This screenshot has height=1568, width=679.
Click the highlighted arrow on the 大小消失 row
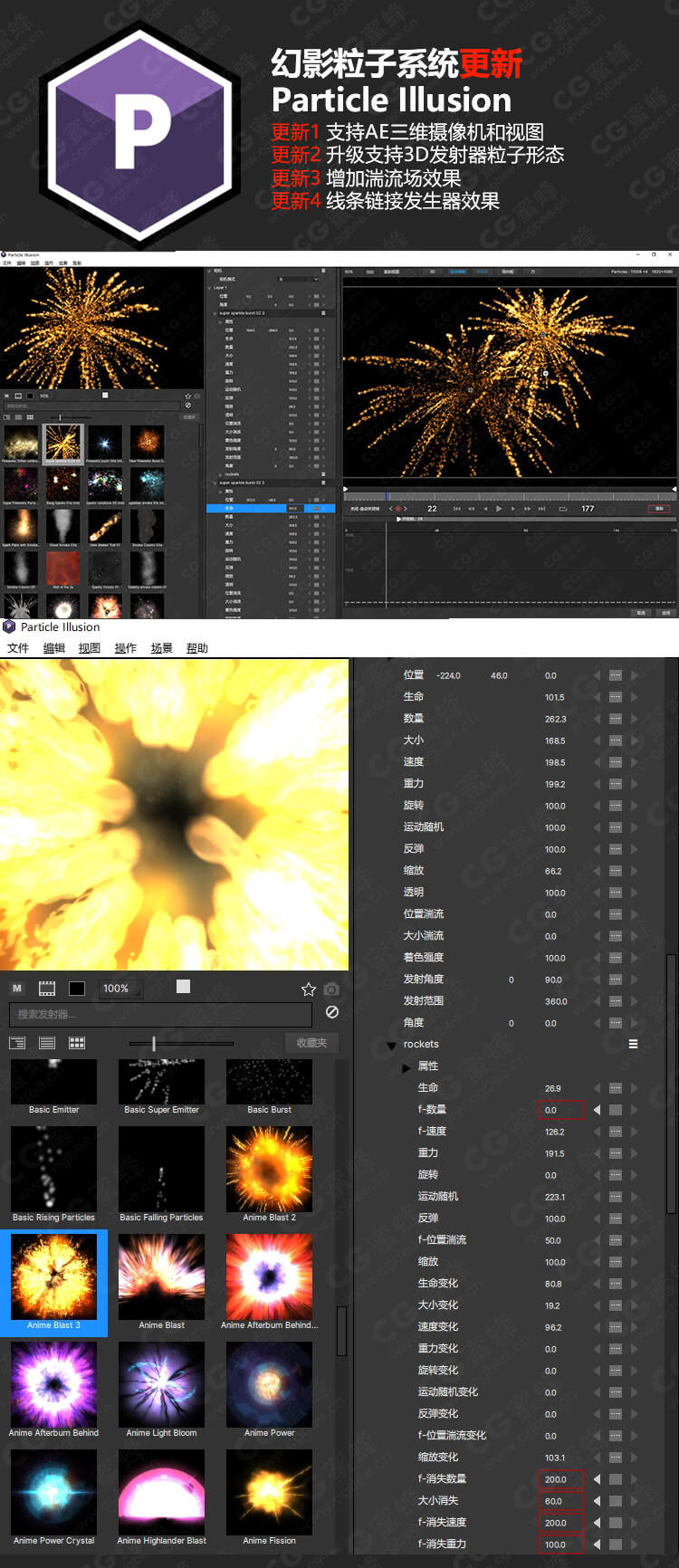point(597,1501)
